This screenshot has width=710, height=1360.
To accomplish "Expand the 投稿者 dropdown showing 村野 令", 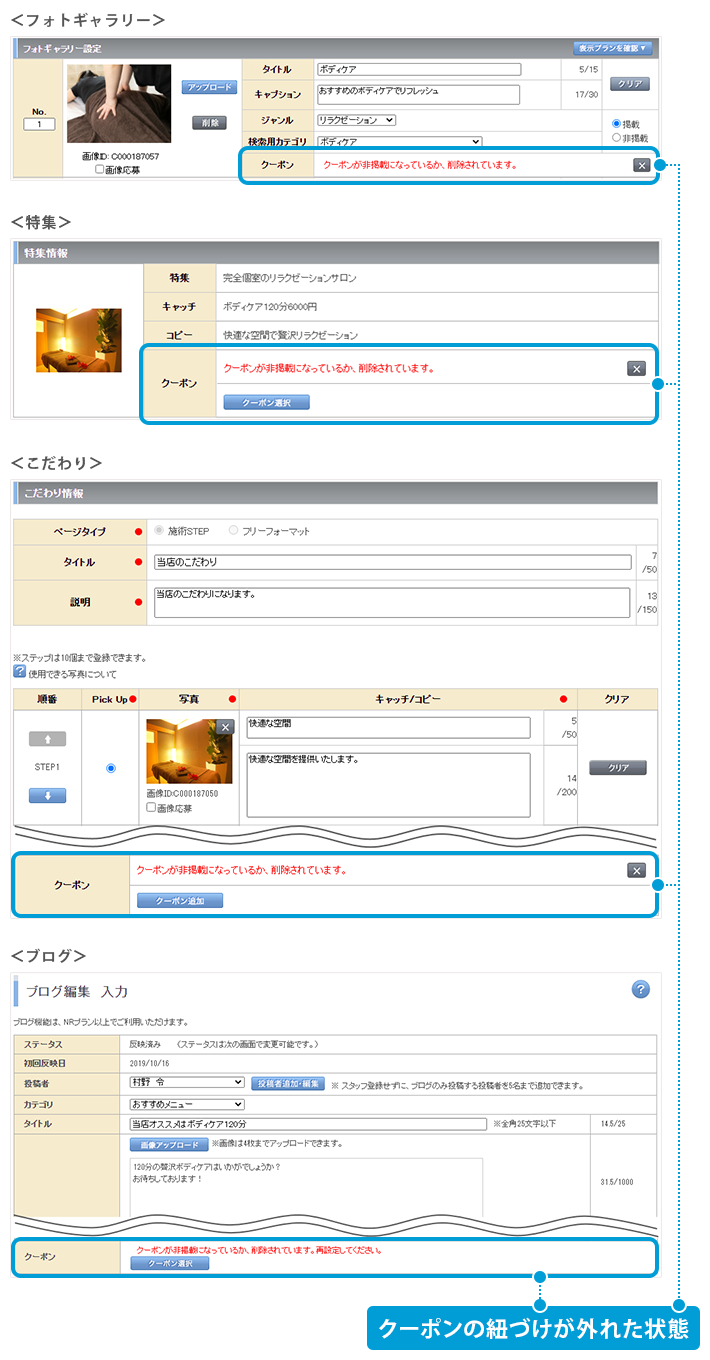I will (187, 1083).
